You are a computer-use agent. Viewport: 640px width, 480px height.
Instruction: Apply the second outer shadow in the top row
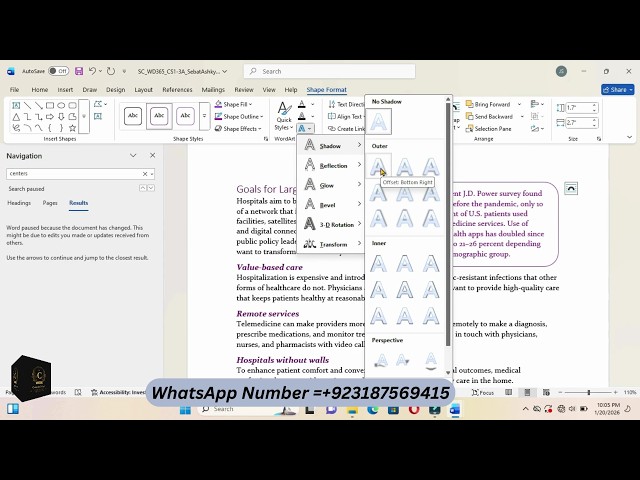click(x=404, y=166)
